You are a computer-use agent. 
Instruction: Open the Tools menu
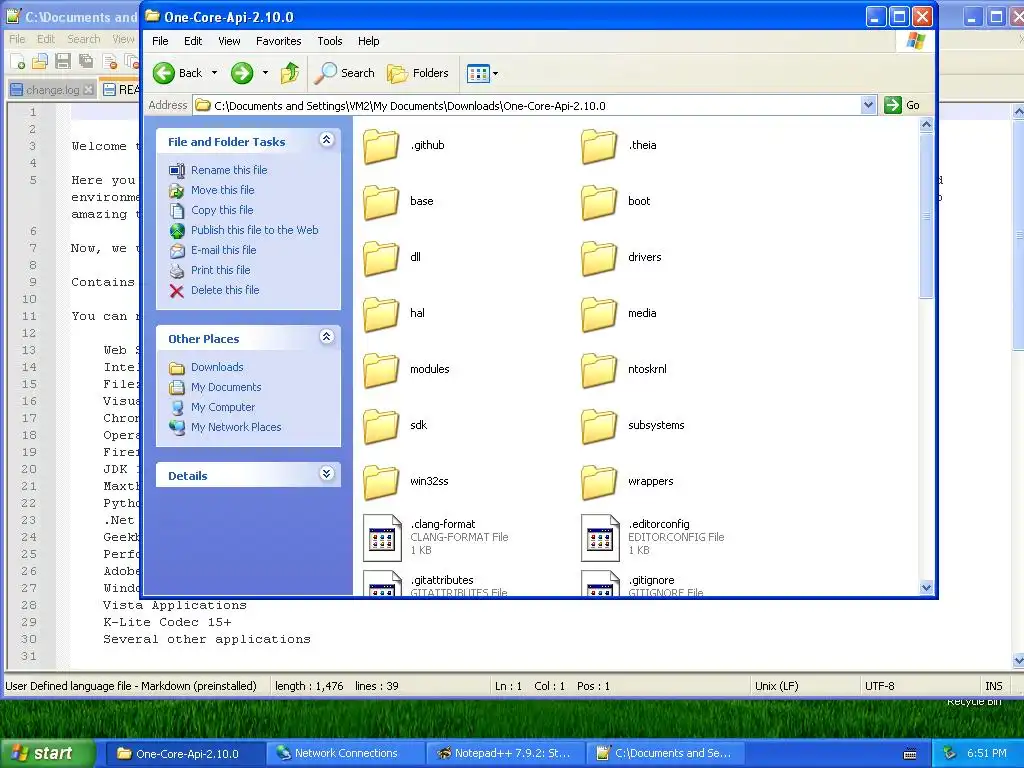tap(330, 41)
